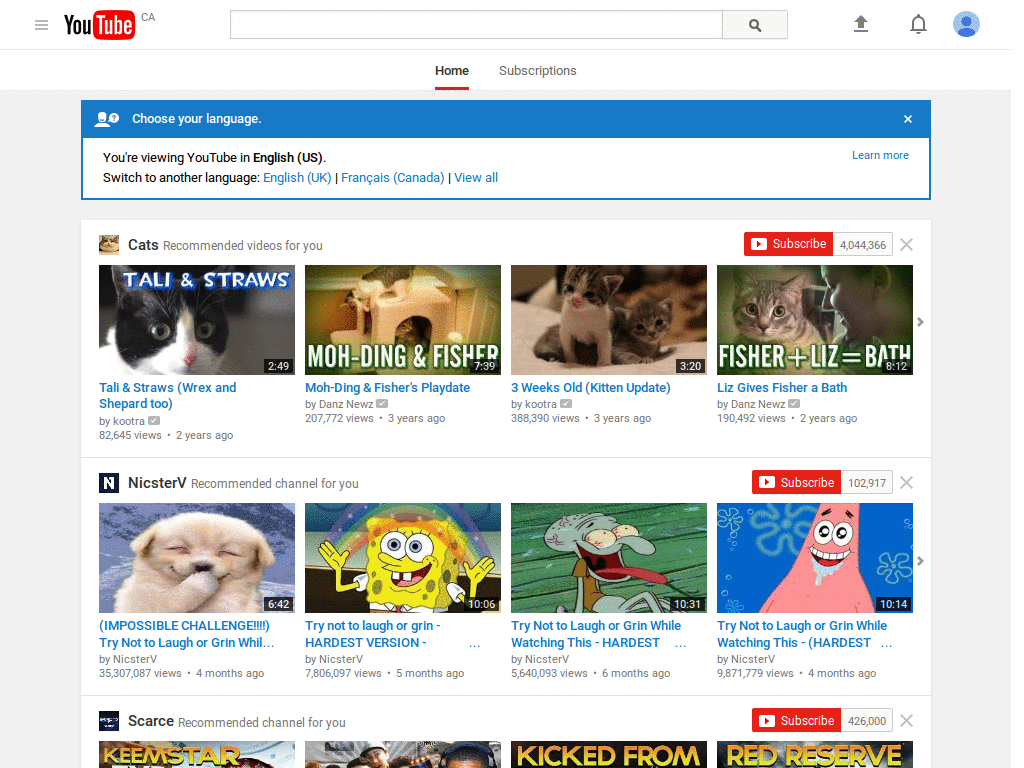
Task: Click the language banner people icon
Action: point(107,119)
